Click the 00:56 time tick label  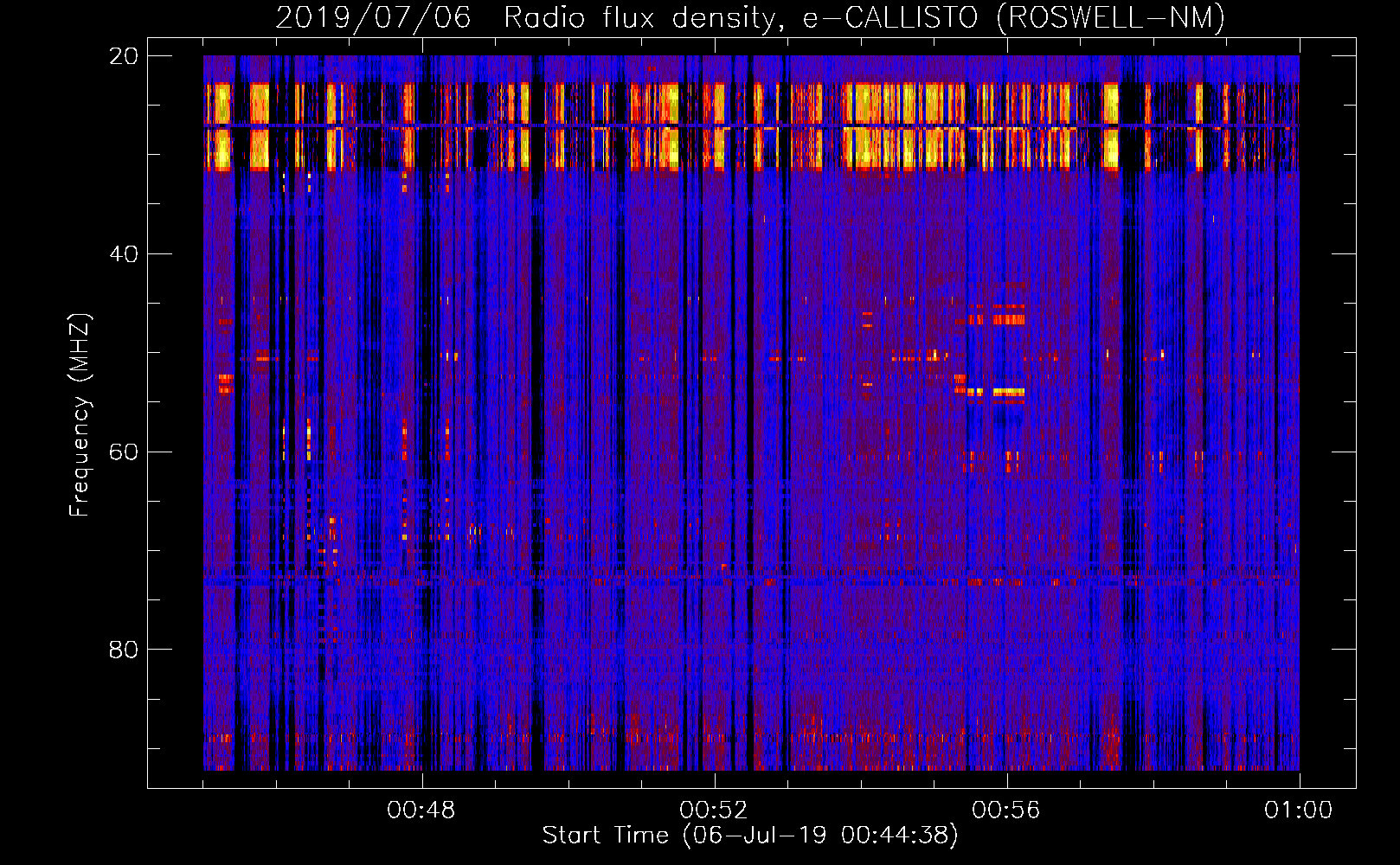[1006, 811]
